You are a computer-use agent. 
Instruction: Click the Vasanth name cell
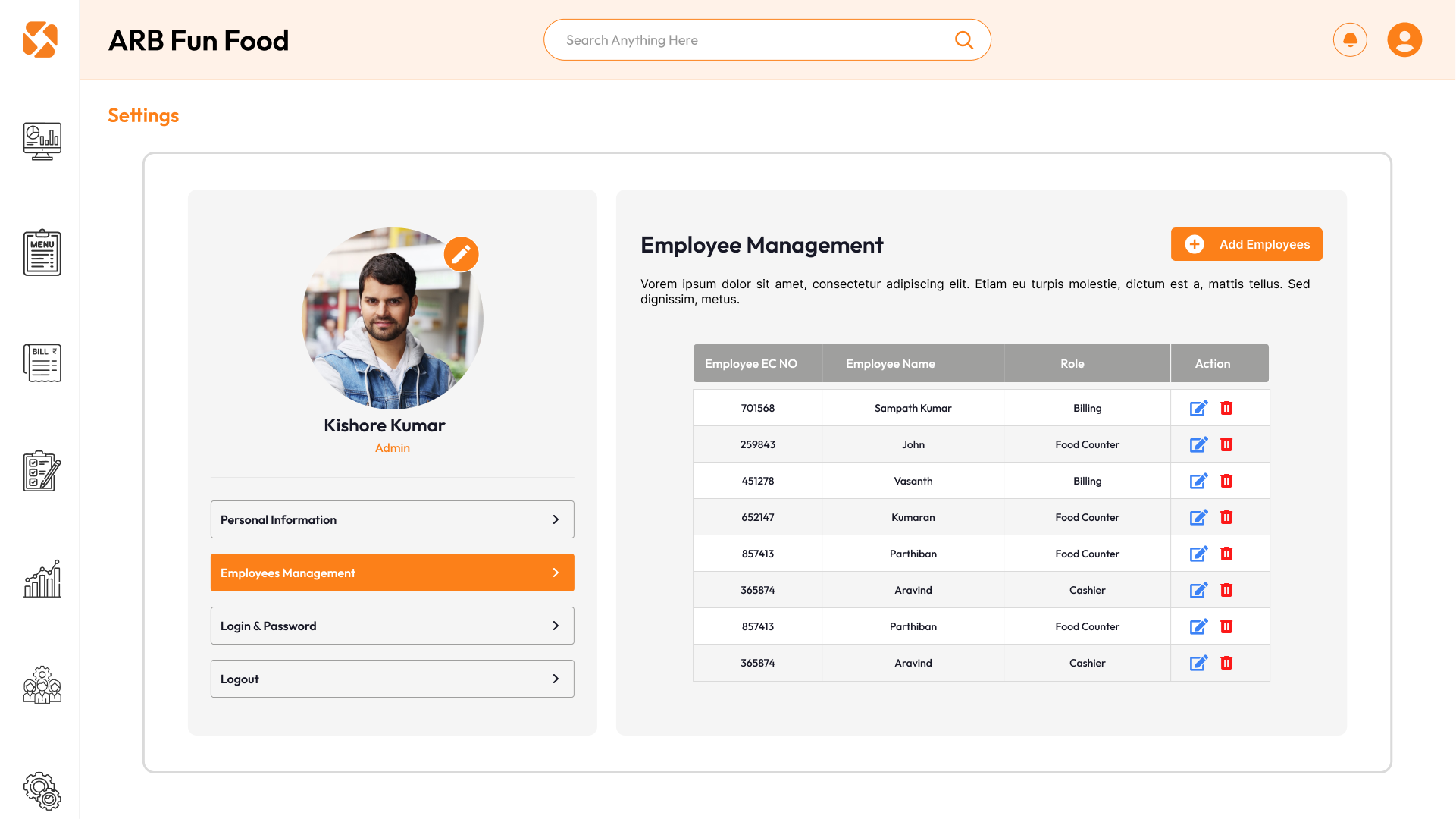pyautogui.click(x=913, y=481)
